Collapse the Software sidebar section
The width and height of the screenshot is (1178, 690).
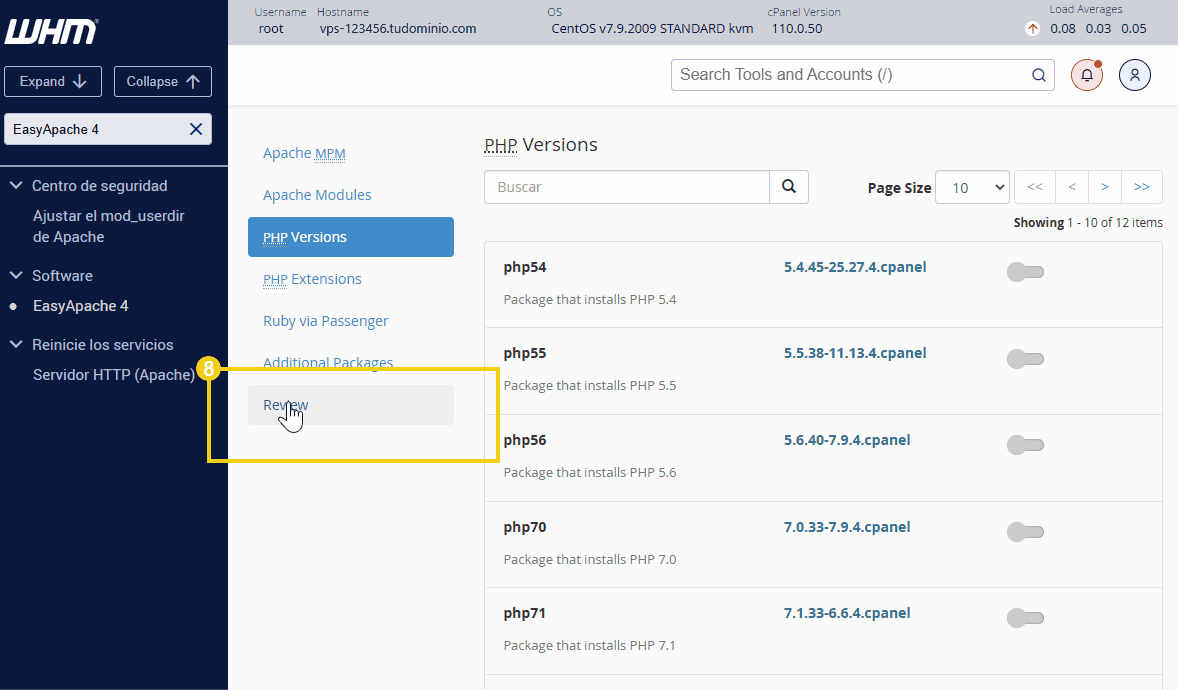point(16,275)
